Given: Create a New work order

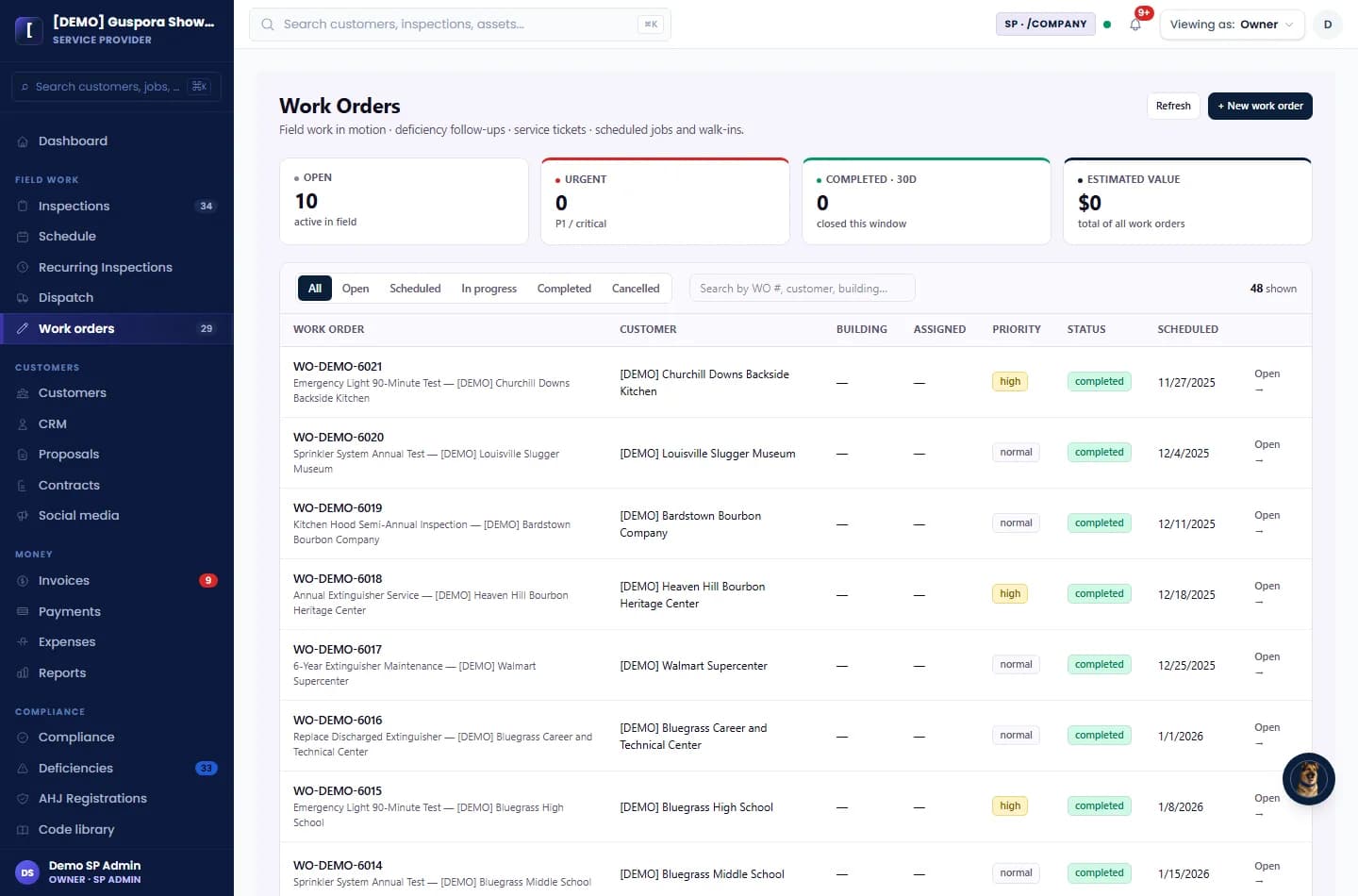Looking at the screenshot, I should pyautogui.click(x=1260, y=106).
